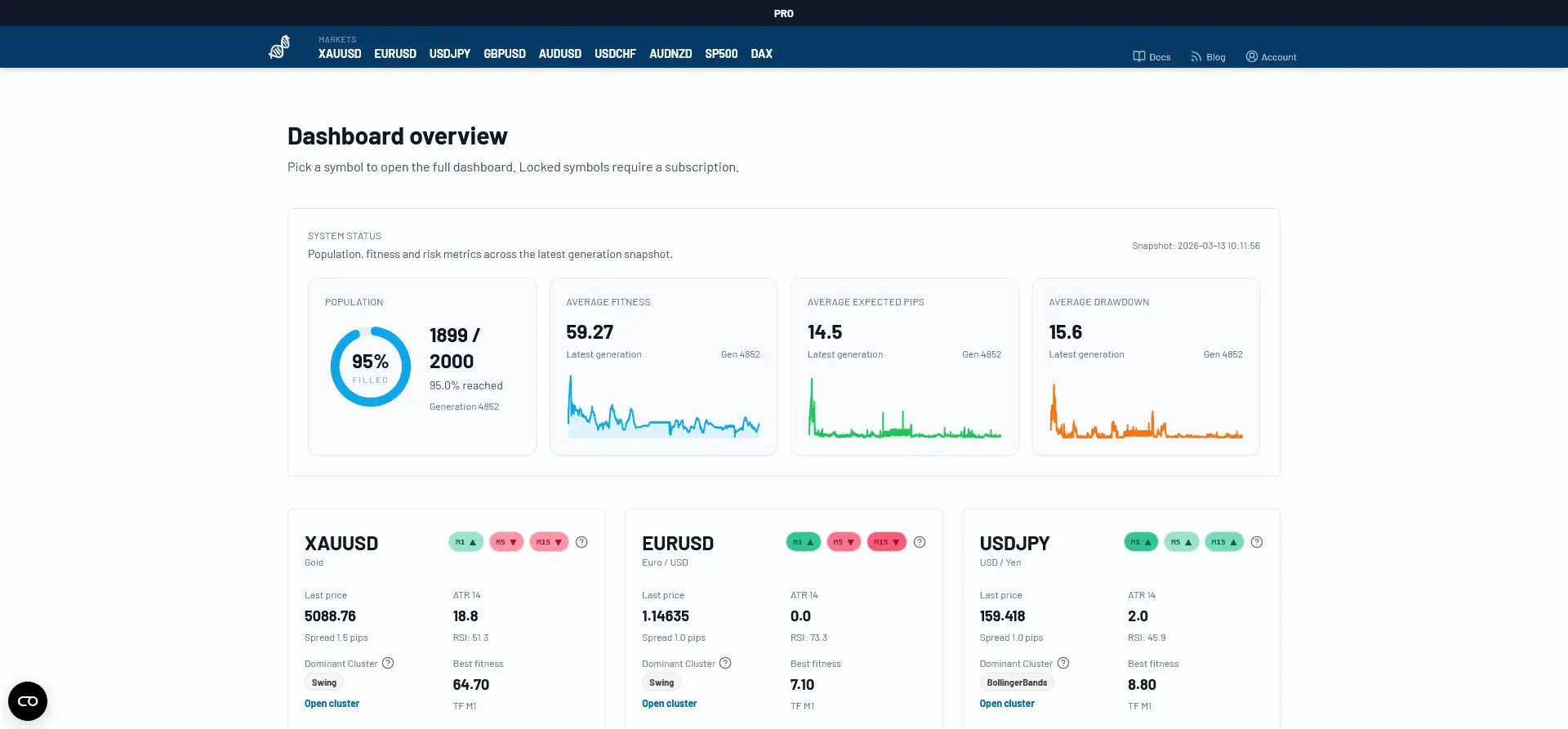1568x729 pixels.
Task: Click the XAUUSD M5 down badge
Action: (x=506, y=542)
